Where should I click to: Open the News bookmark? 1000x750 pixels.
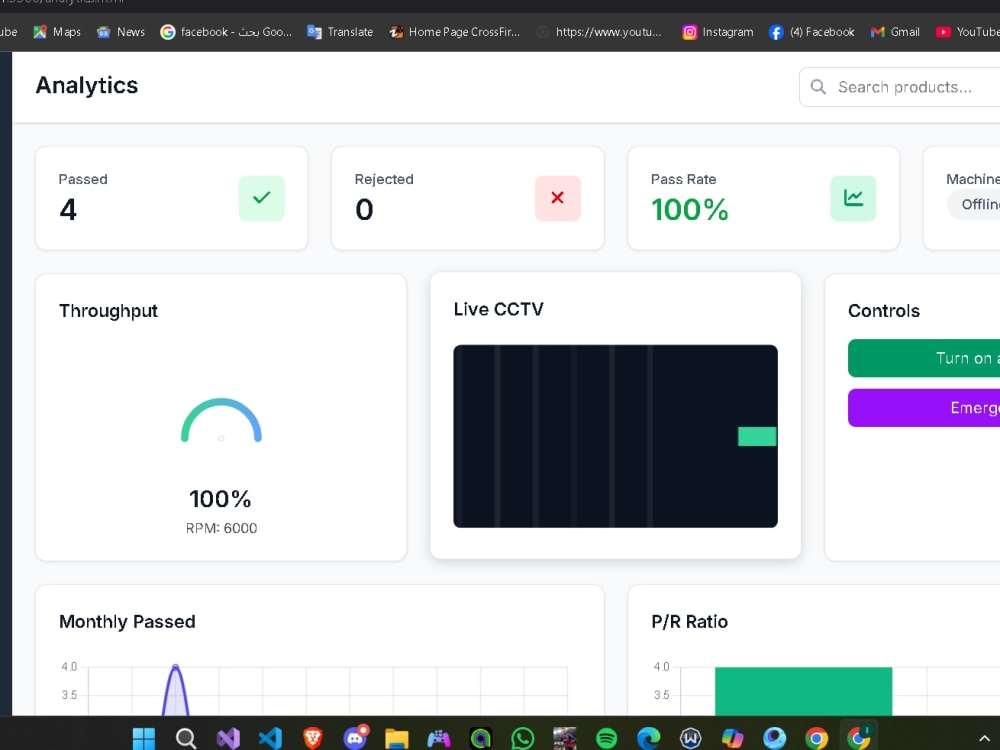121,32
